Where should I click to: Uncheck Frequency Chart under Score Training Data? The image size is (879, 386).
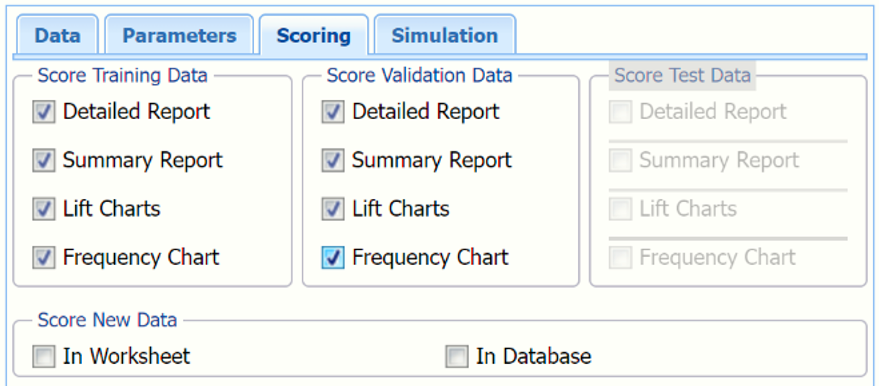tap(44, 258)
